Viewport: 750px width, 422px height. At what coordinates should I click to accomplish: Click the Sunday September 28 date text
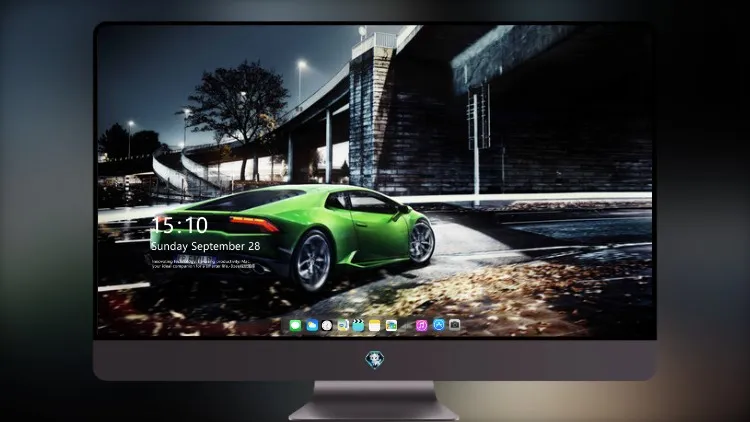coord(206,246)
